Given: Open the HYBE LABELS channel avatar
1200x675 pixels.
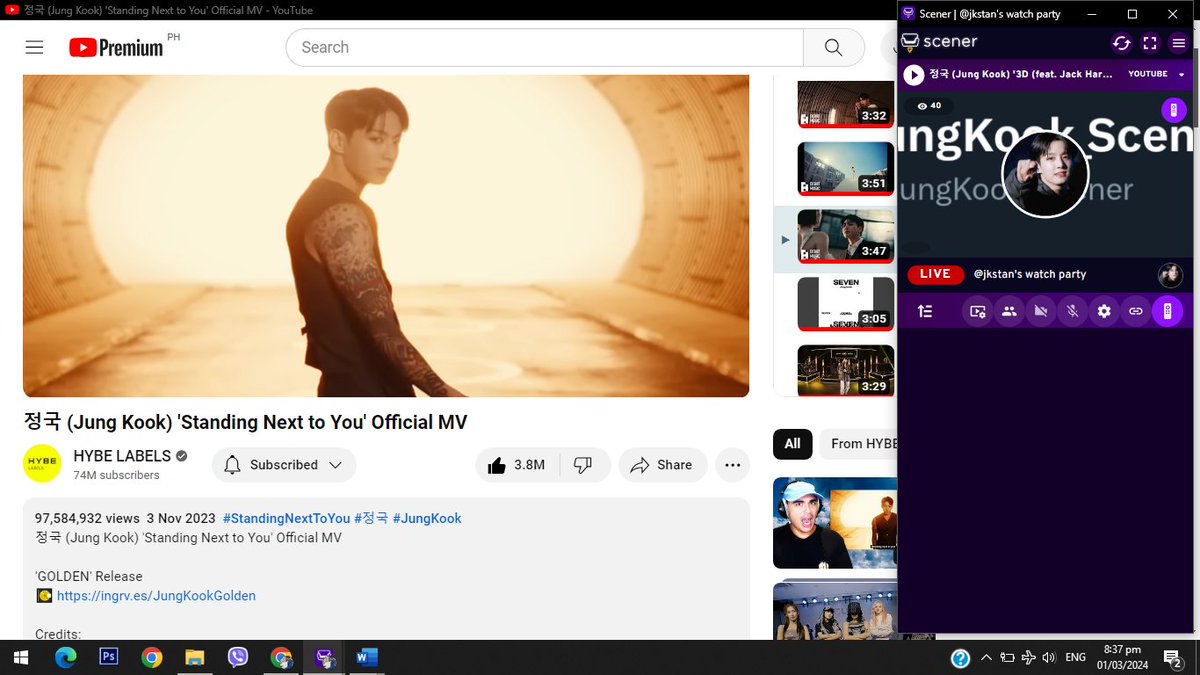Looking at the screenshot, I should click(x=42, y=464).
